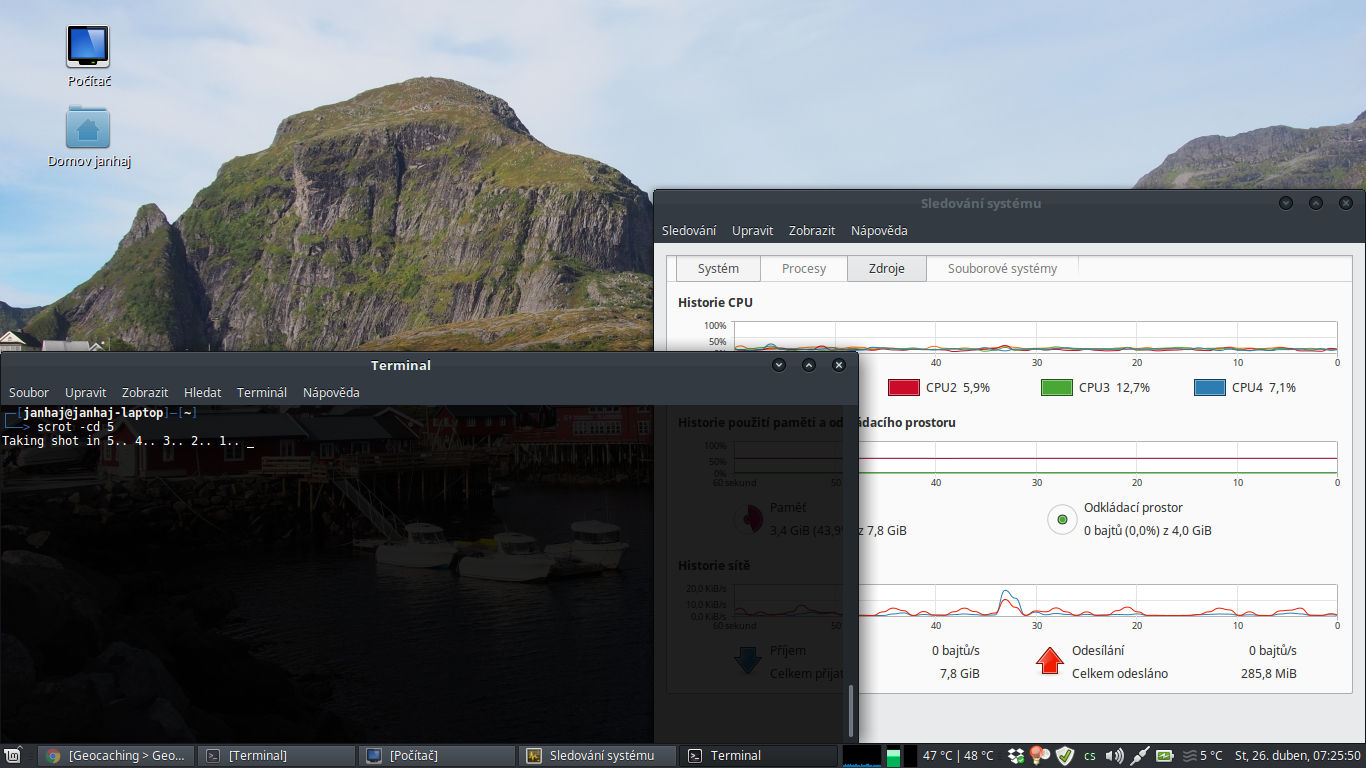Open the volume speaker tray icon
The height and width of the screenshot is (768, 1366).
[1115, 755]
